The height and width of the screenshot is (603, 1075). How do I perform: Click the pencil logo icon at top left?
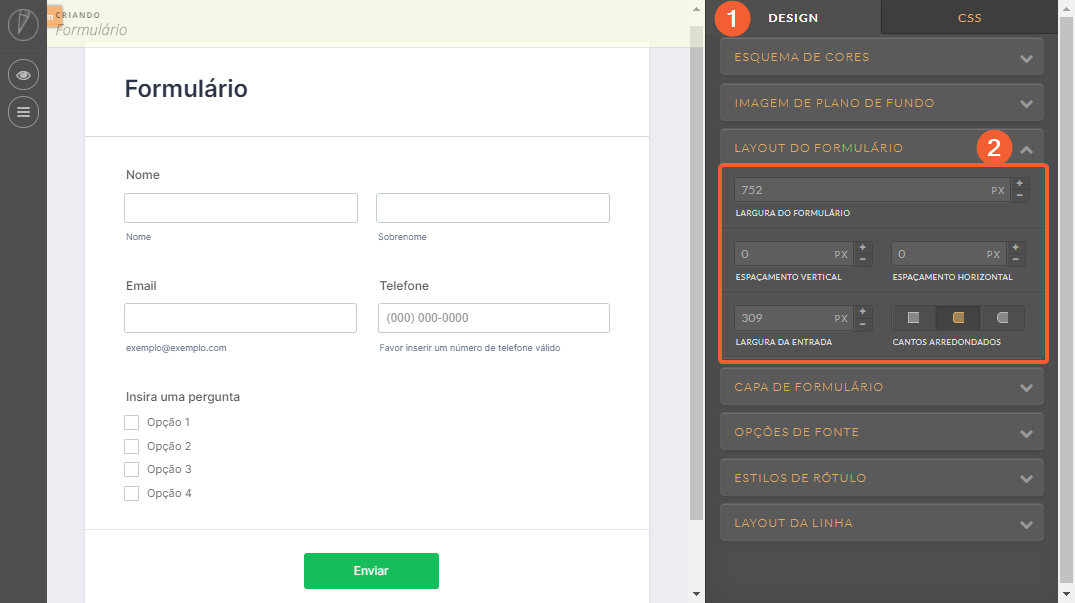pos(23,24)
